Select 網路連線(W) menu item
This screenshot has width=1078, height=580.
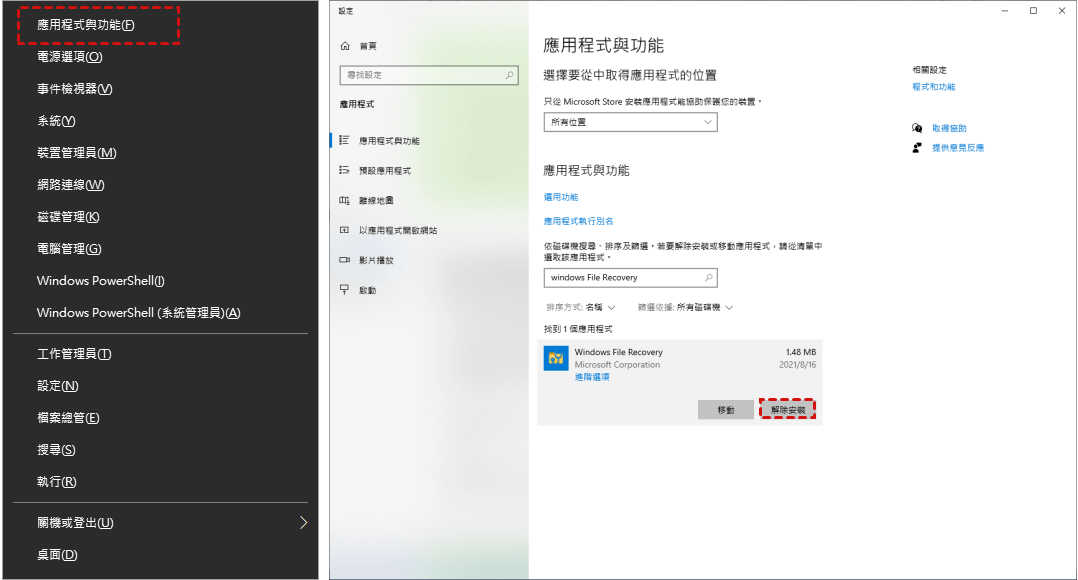click(70, 185)
